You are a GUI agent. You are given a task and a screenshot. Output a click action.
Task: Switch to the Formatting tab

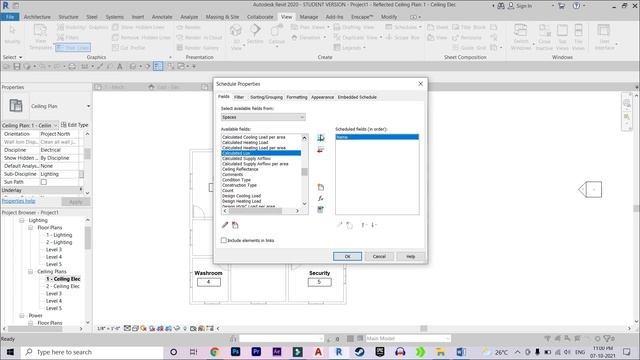[297, 97]
